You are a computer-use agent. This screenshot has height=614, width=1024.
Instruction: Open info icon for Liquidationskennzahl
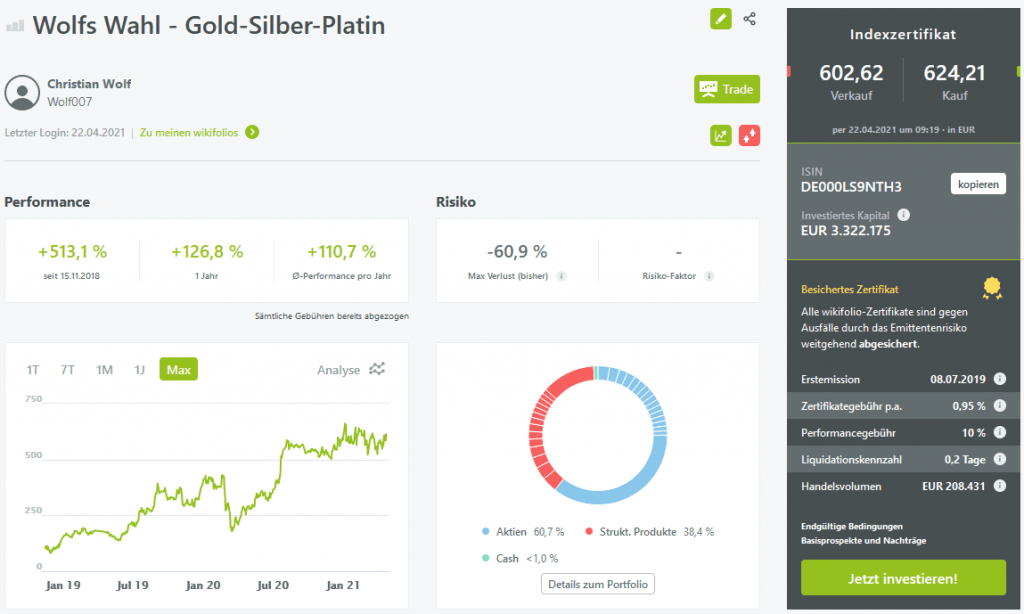tap(999, 460)
